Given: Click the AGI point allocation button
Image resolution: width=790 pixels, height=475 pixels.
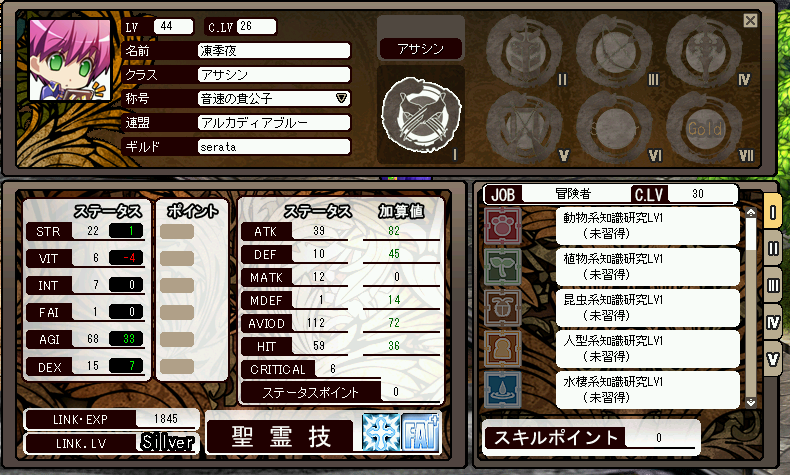Looking at the screenshot, I should 177,339.
